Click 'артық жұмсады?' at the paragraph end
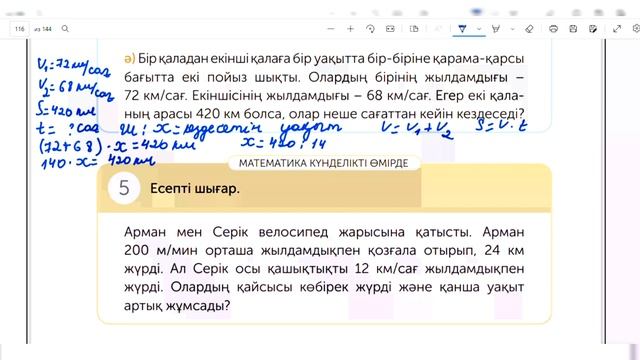 (x=177, y=305)
